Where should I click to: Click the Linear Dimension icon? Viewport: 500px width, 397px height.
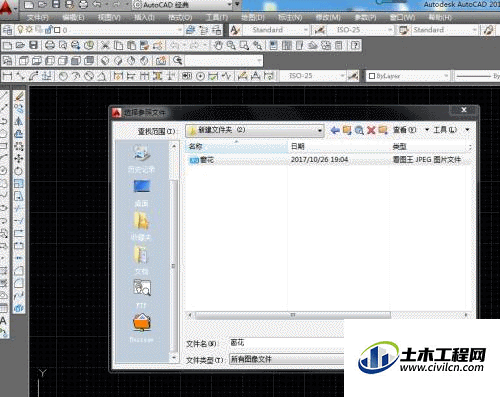tap(7, 76)
